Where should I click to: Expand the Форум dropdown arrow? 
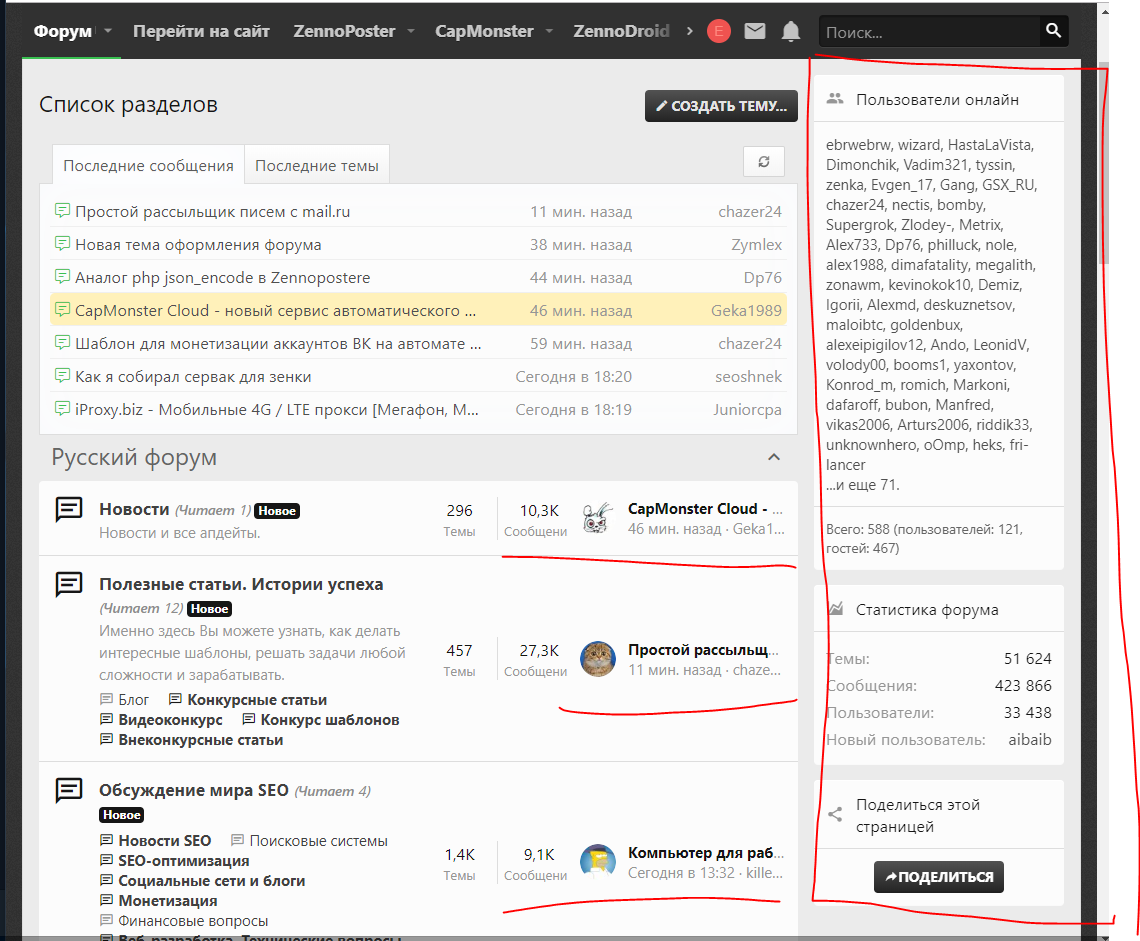point(108,31)
